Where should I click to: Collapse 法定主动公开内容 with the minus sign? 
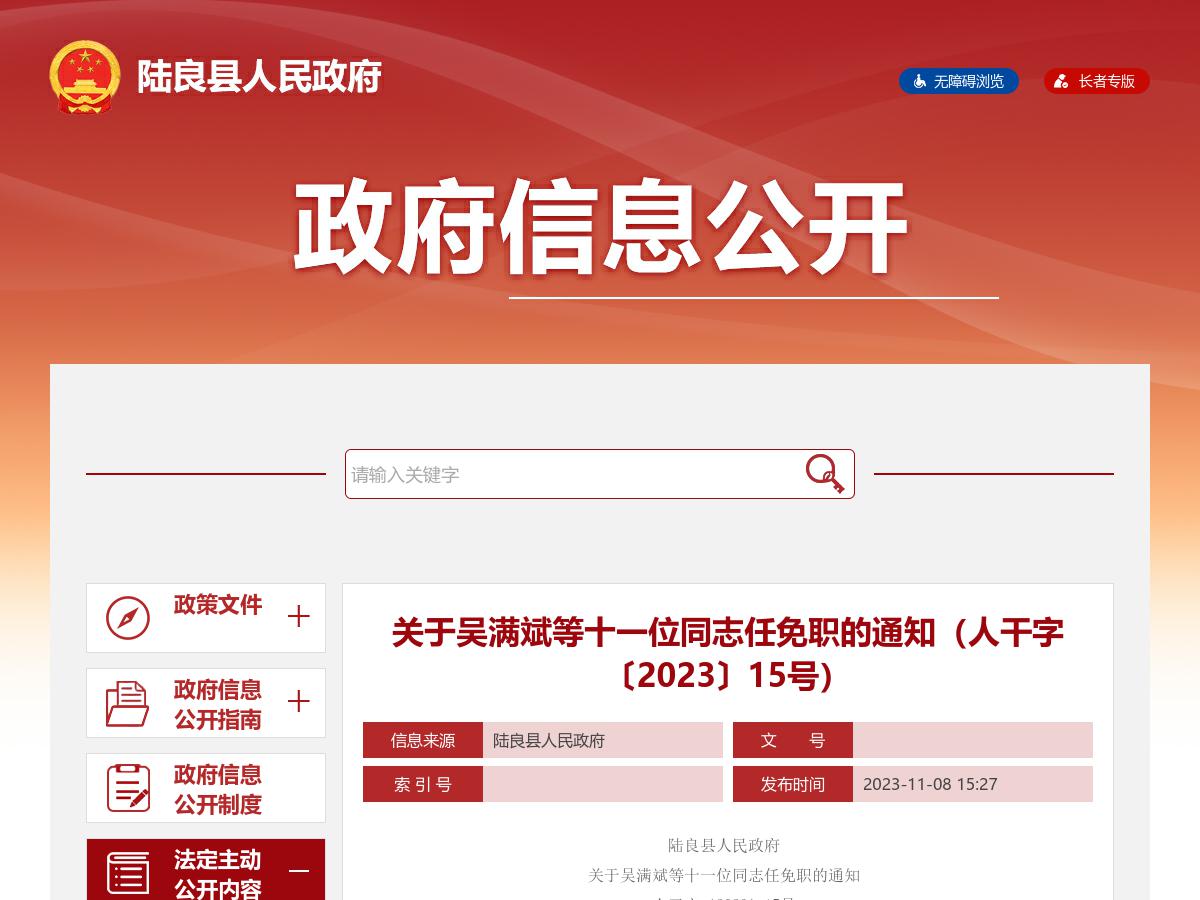click(x=298, y=871)
